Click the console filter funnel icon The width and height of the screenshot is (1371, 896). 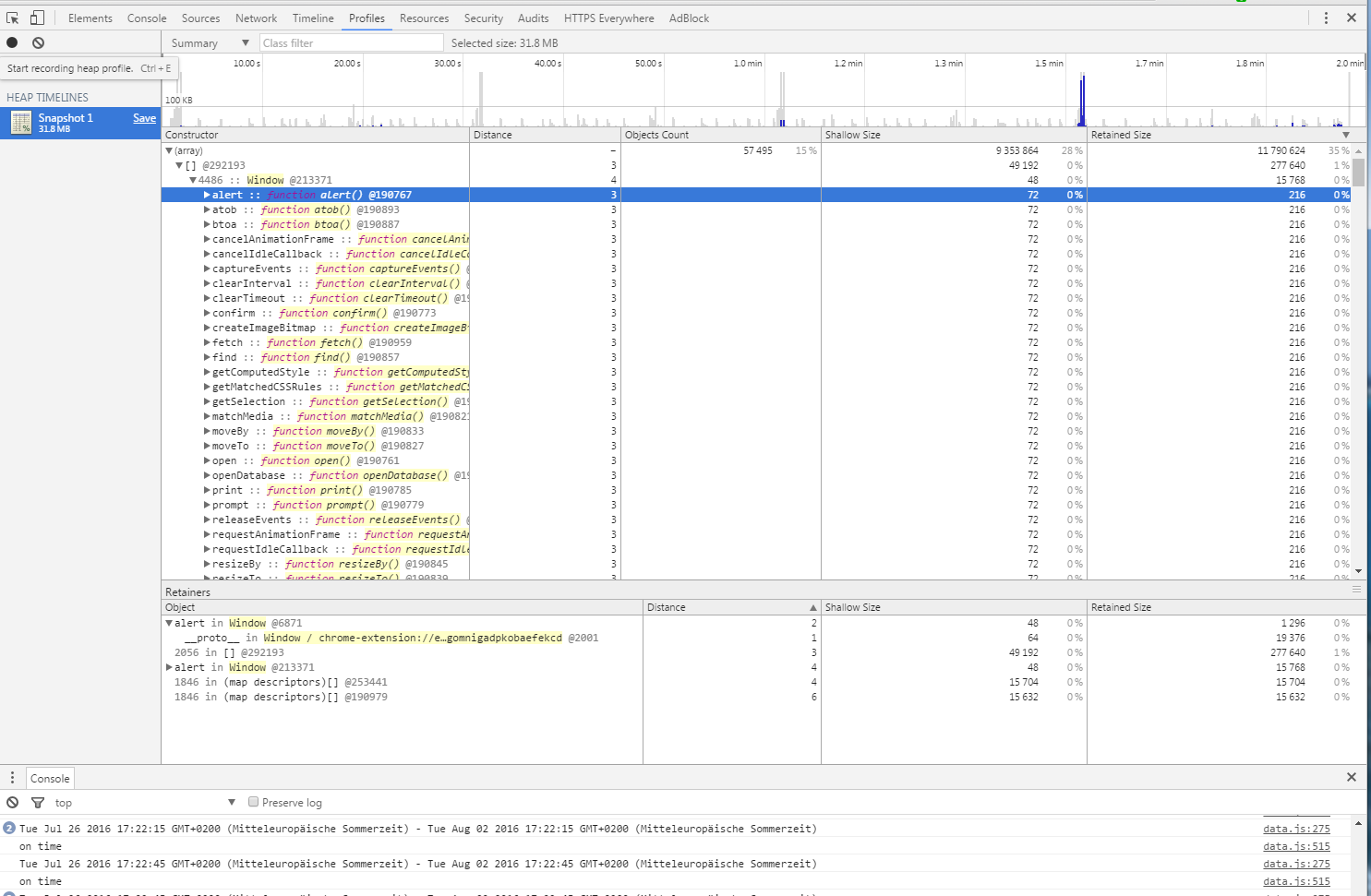click(x=38, y=803)
